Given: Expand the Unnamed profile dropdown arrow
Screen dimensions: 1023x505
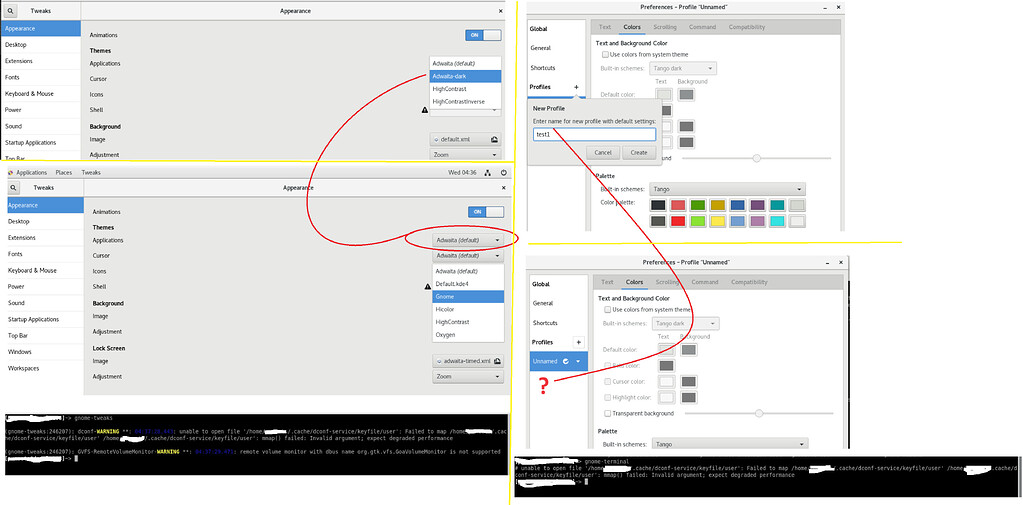Looking at the screenshot, I should (579, 361).
